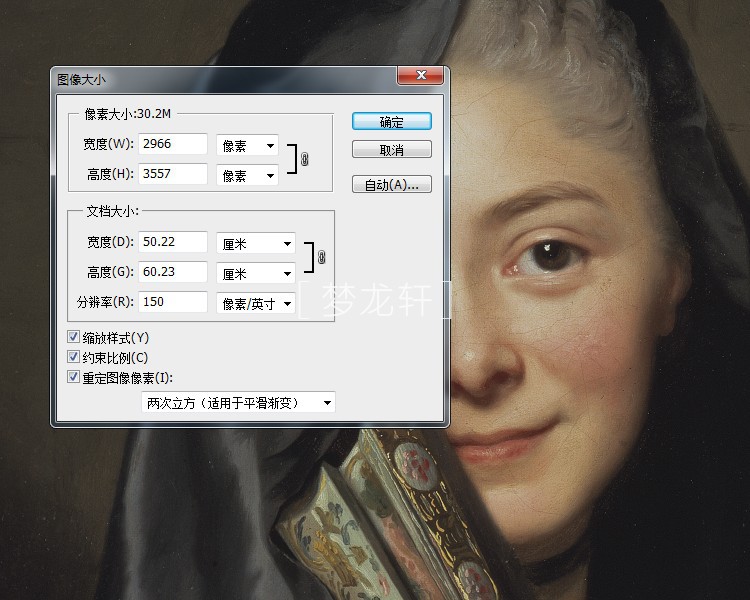
Task: Toggle 缩放样式(Y) checkbox
Action: point(73,337)
